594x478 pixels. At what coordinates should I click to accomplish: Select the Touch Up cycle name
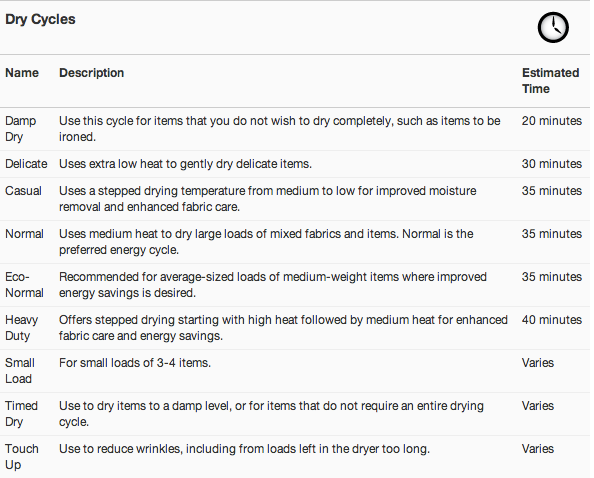tap(22, 457)
